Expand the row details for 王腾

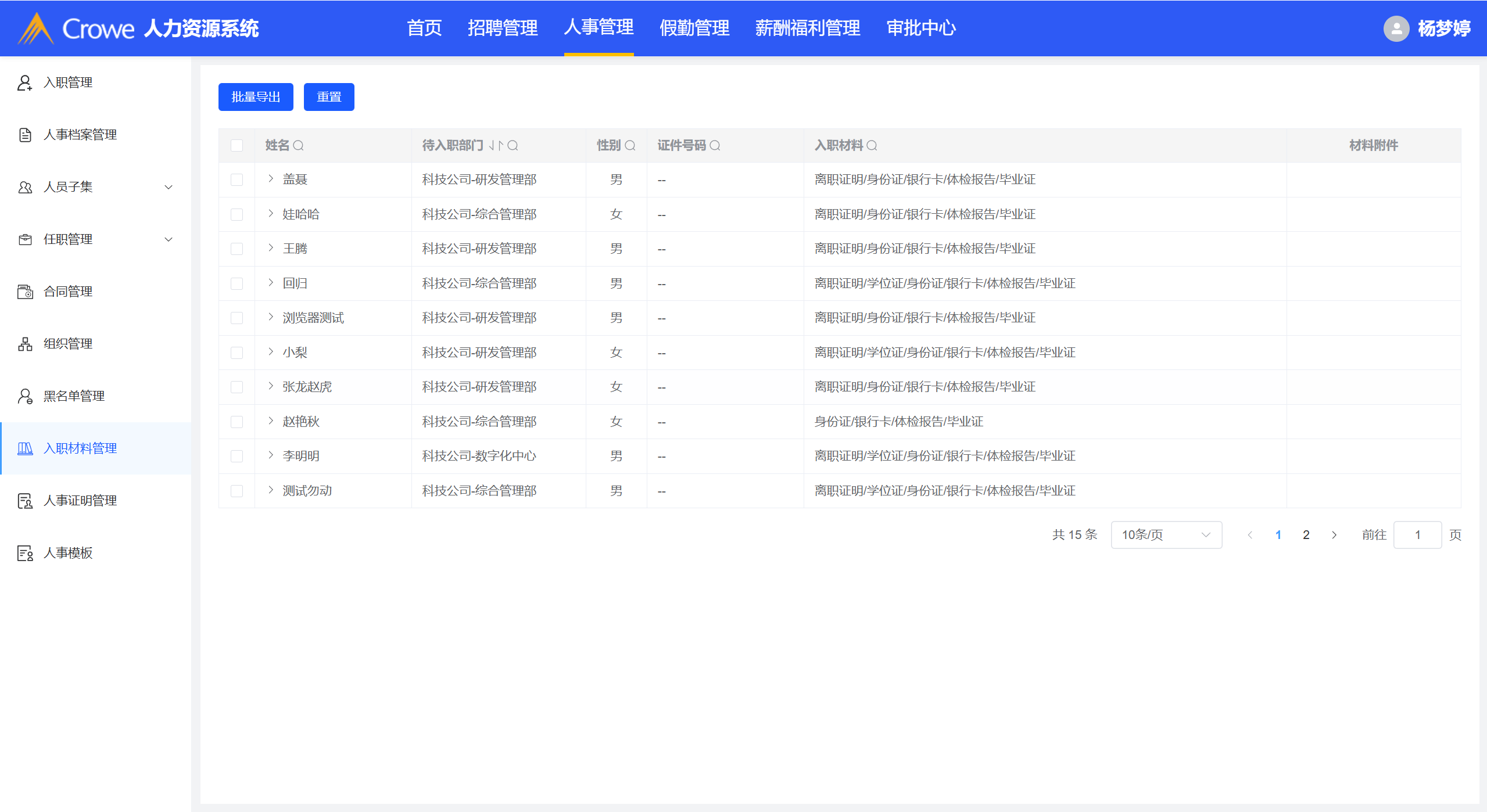(271, 248)
